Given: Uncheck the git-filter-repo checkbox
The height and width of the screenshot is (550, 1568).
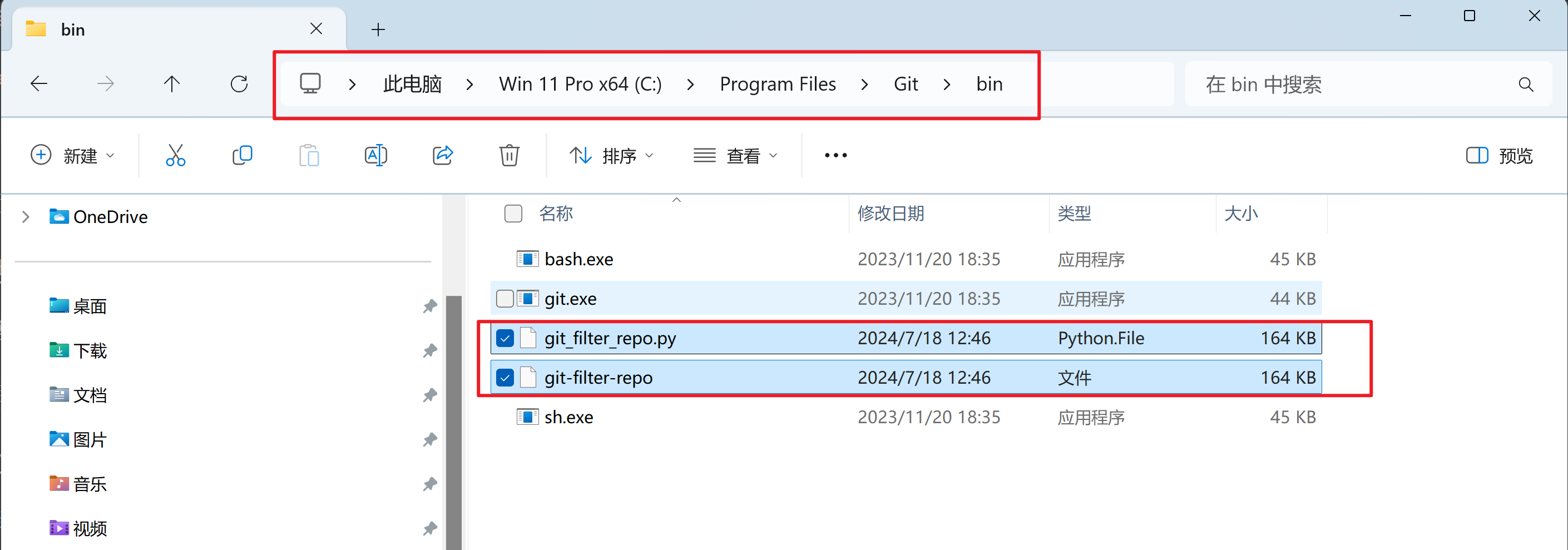Looking at the screenshot, I should 504,377.
